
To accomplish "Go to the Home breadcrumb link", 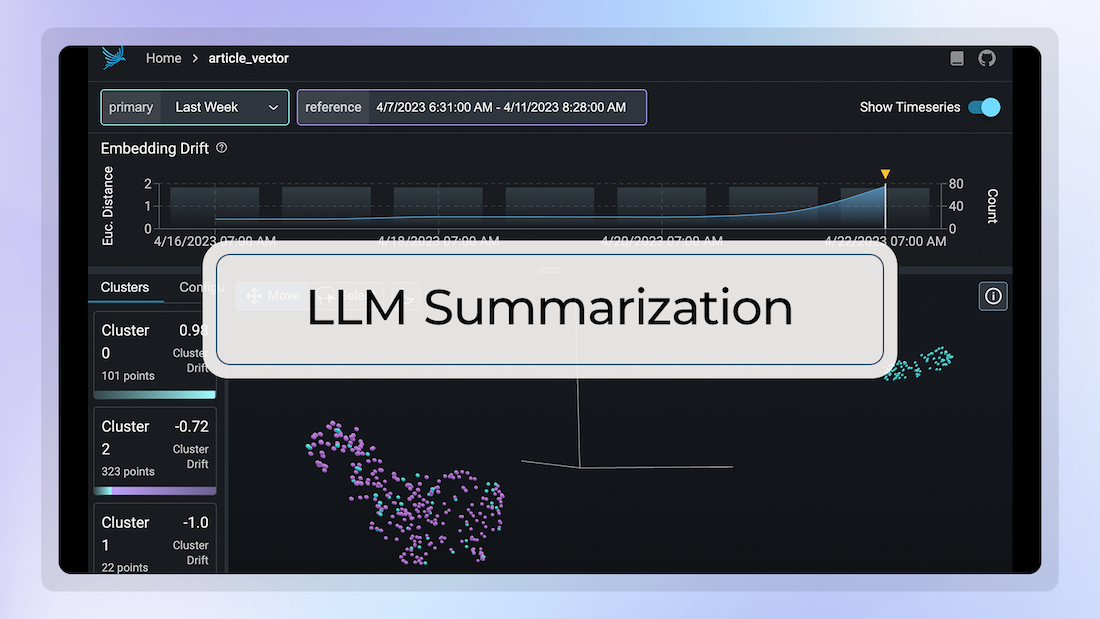I will (163, 58).
